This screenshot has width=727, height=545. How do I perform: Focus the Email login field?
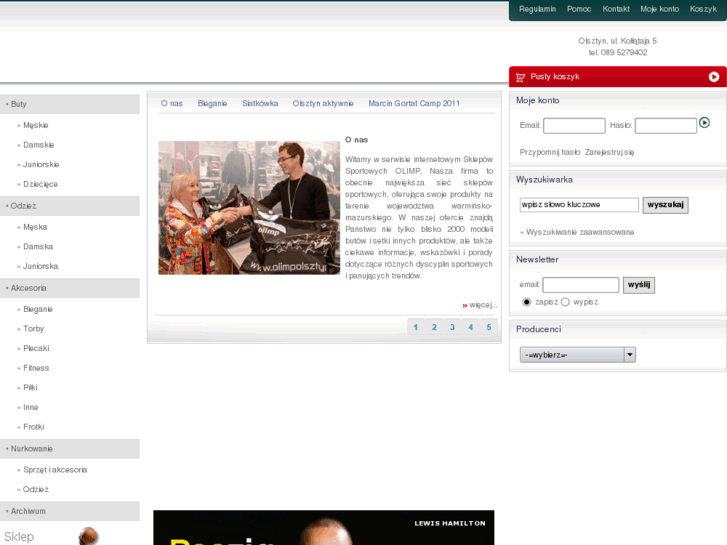tap(574, 125)
